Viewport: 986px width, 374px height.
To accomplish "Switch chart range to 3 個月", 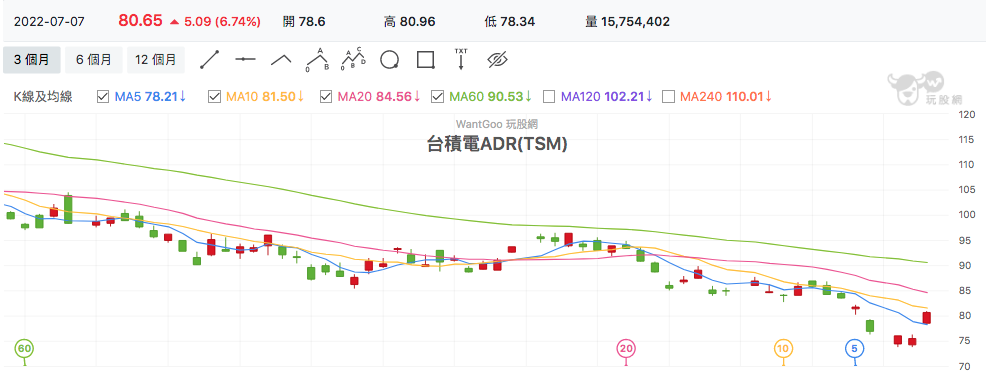I will click(x=31, y=60).
